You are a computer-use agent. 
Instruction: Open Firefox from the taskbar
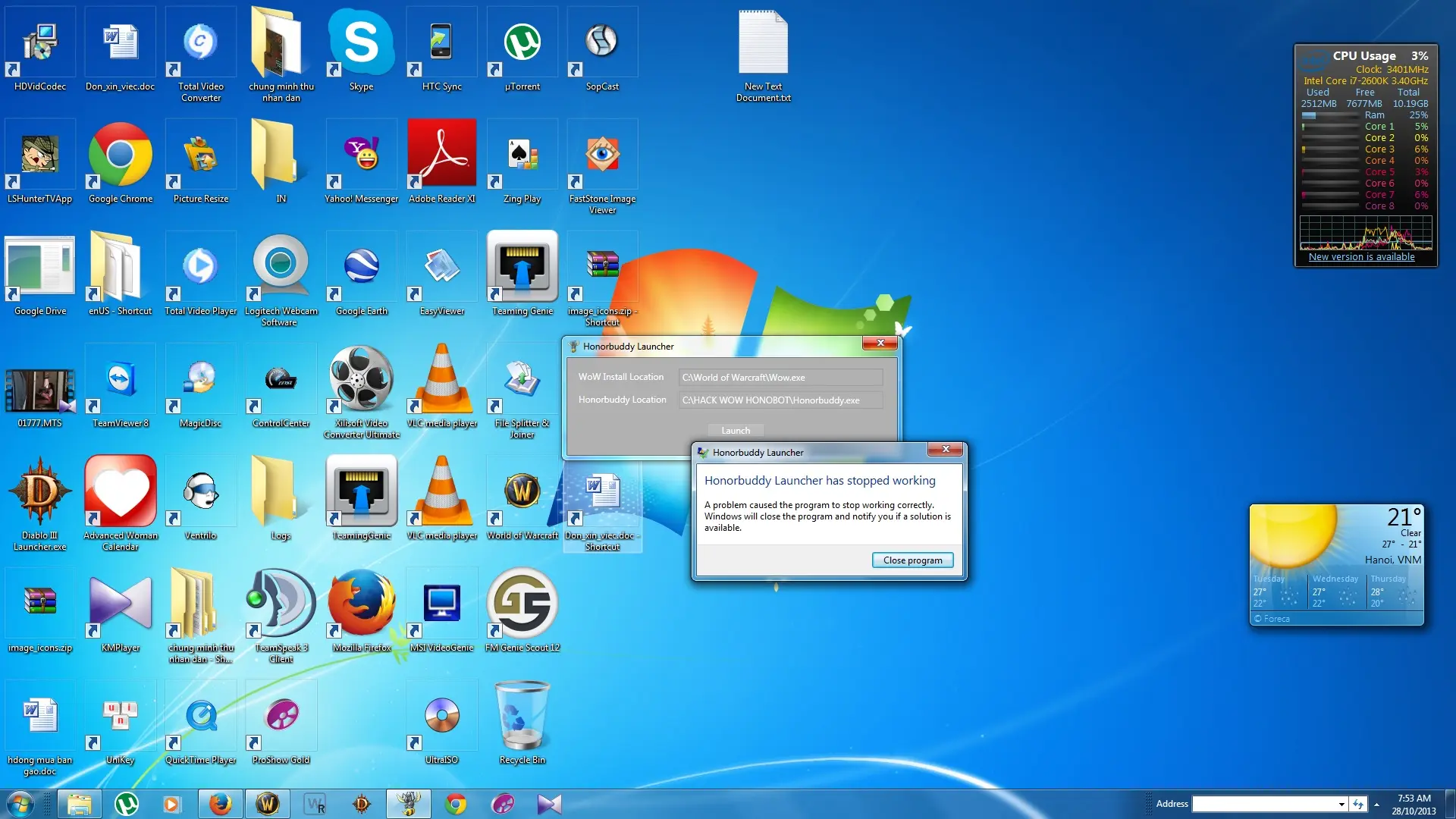pyautogui.click(x=220, y=804)
